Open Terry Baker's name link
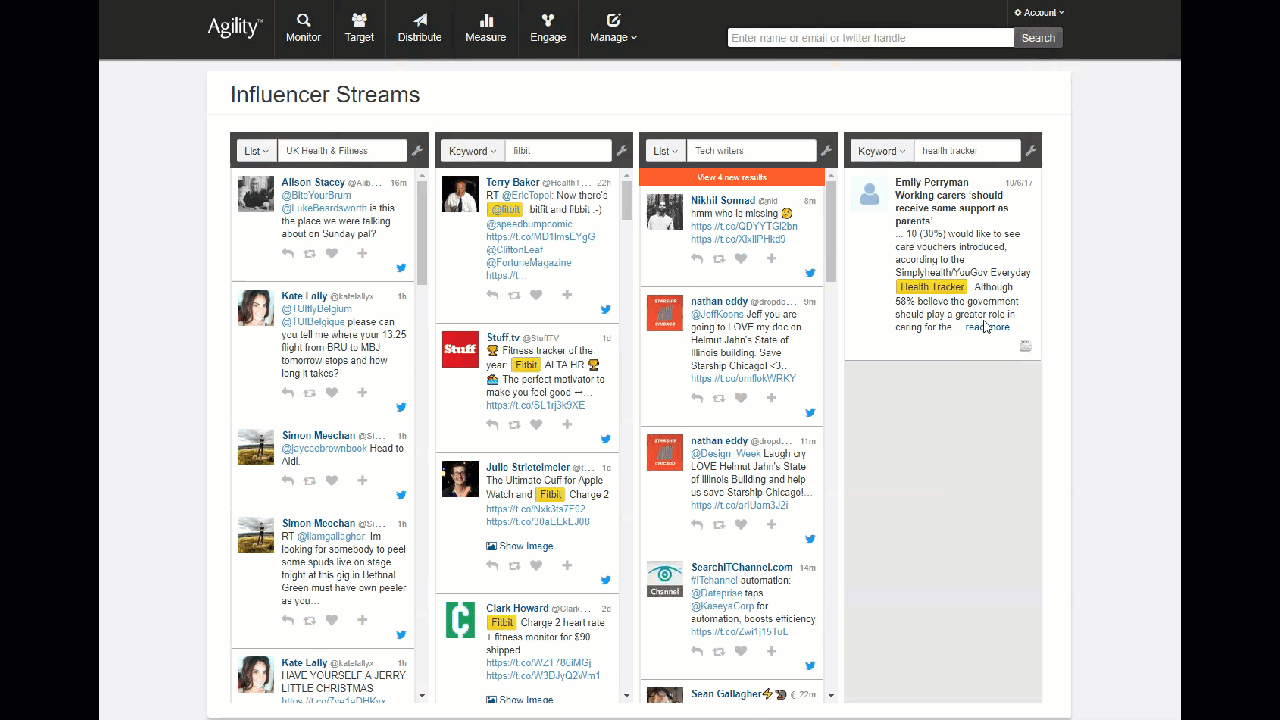Viewport: 1280px width, 720px height. [x=513, y=183]
